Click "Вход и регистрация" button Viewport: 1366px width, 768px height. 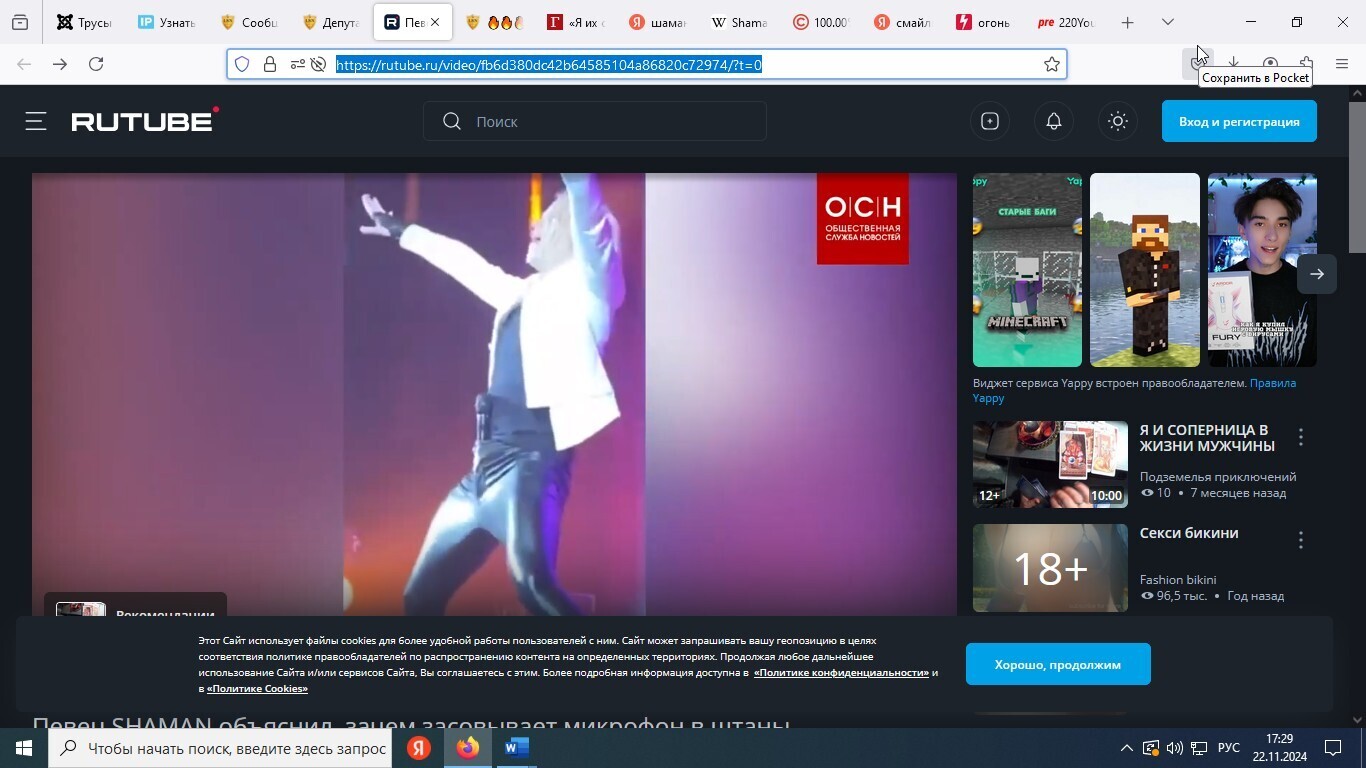pos(1238,121)
